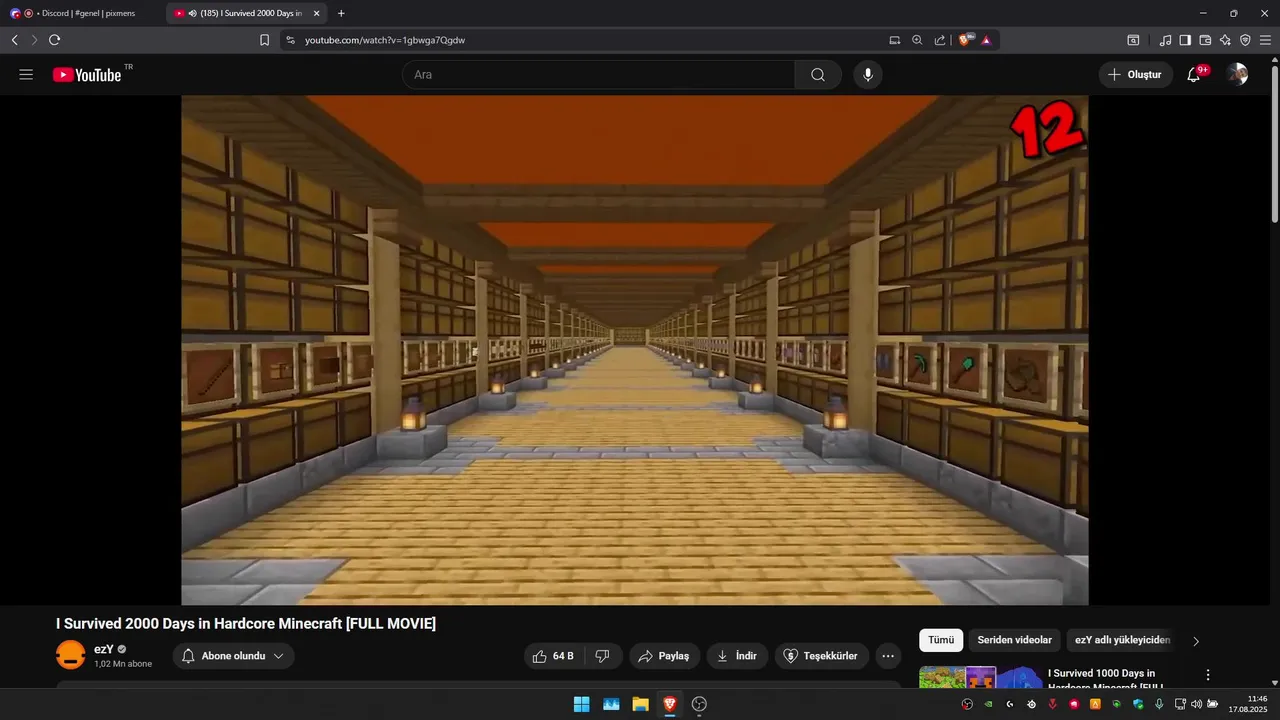Open a new browser tab
This screenshot has width=1280, height=720.
coord(341,13)
